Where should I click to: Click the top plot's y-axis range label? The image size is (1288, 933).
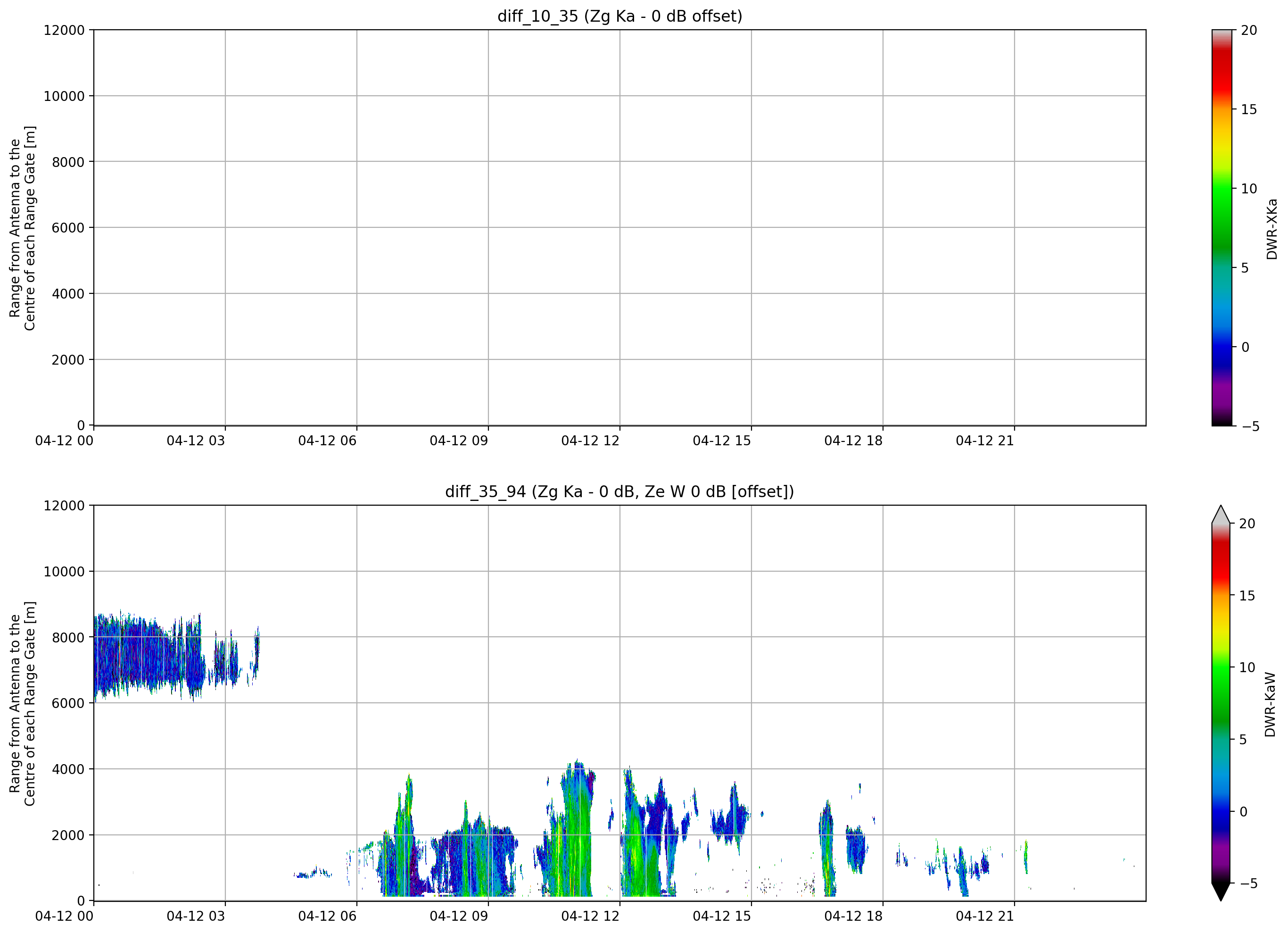tap(23, 228)
